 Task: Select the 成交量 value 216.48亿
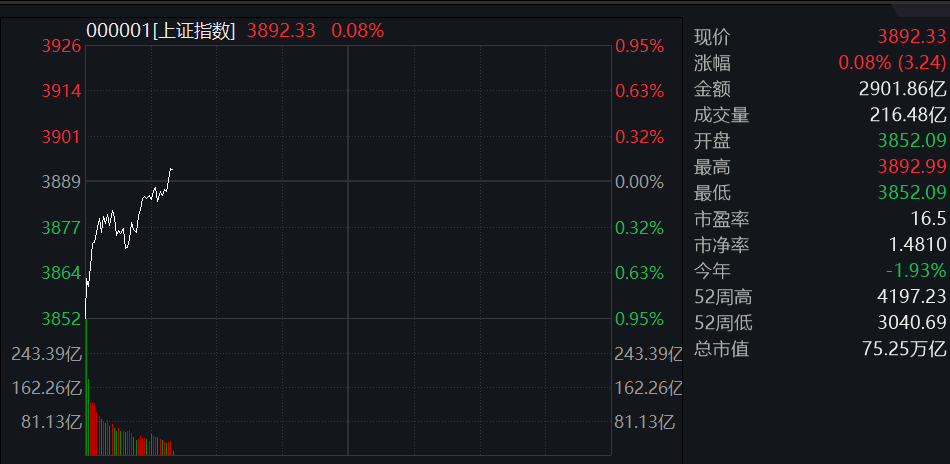pos(907,115)
